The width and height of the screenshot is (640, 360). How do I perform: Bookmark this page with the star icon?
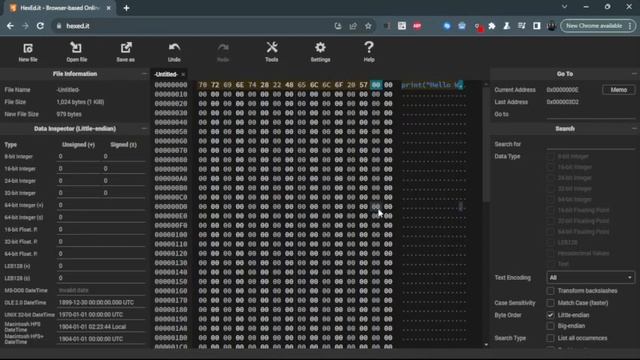point(368,26)
